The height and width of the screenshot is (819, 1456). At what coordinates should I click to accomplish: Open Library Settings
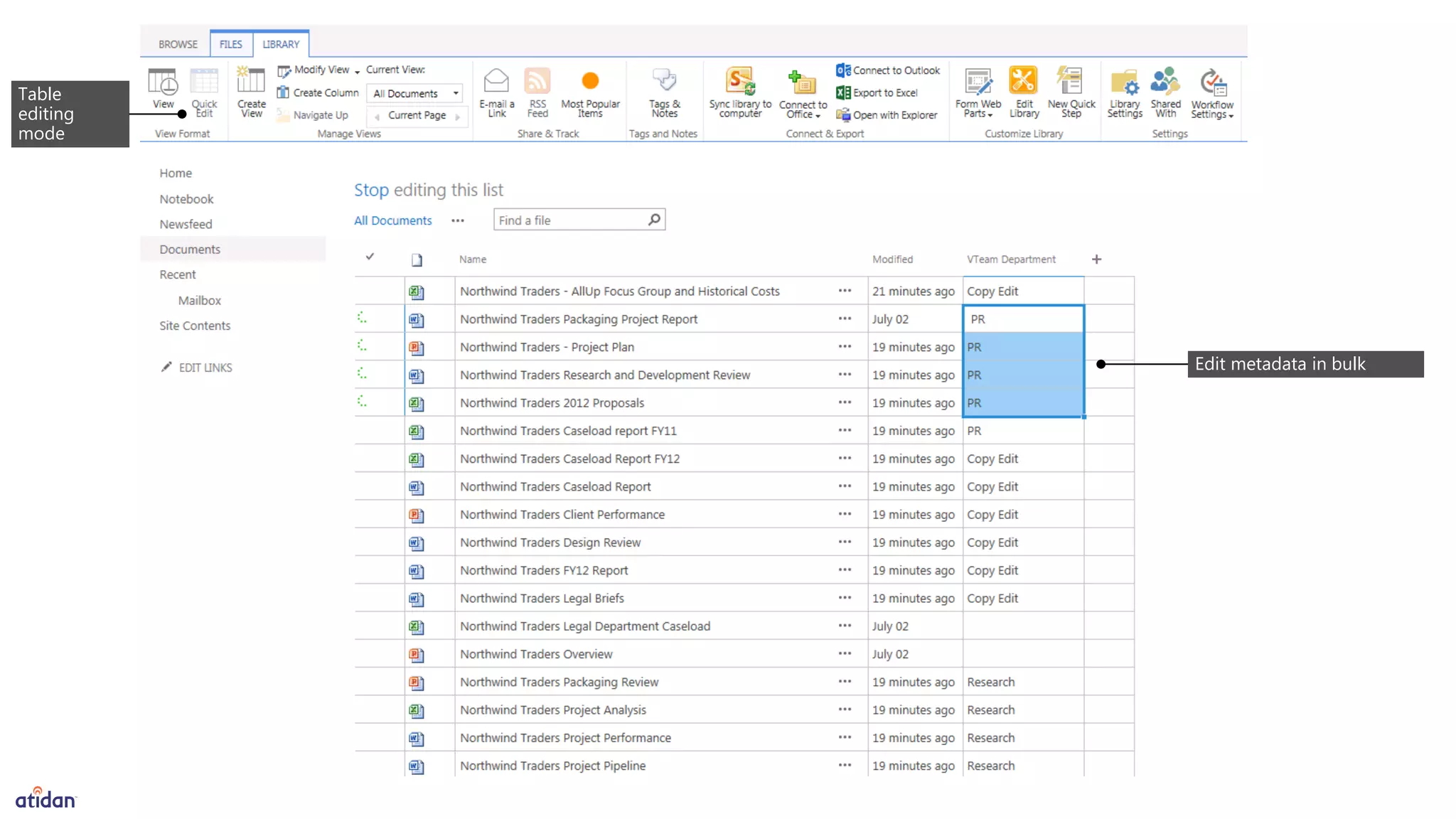pos(1125,92)
